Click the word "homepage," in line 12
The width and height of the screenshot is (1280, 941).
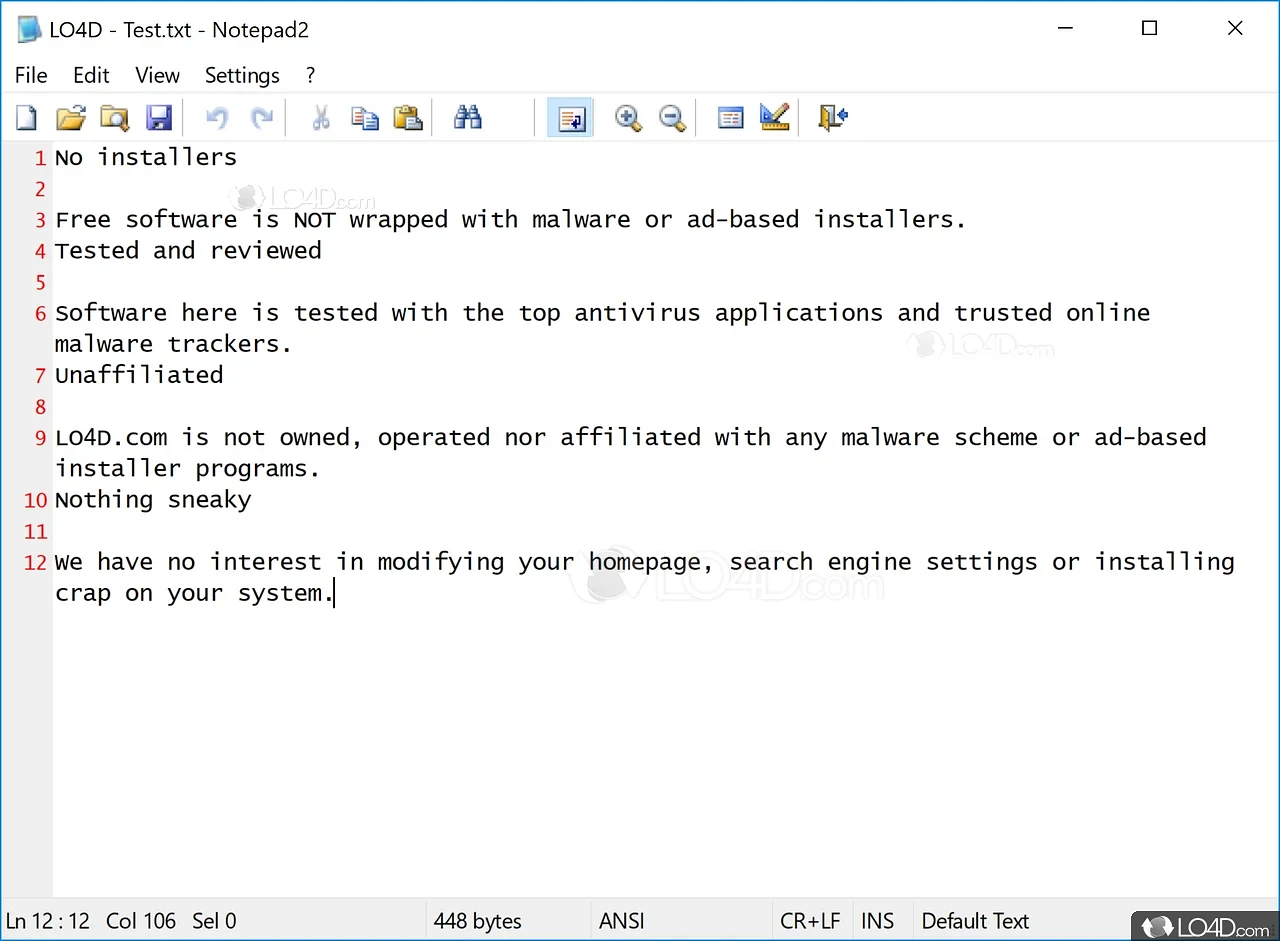[651, 562]
